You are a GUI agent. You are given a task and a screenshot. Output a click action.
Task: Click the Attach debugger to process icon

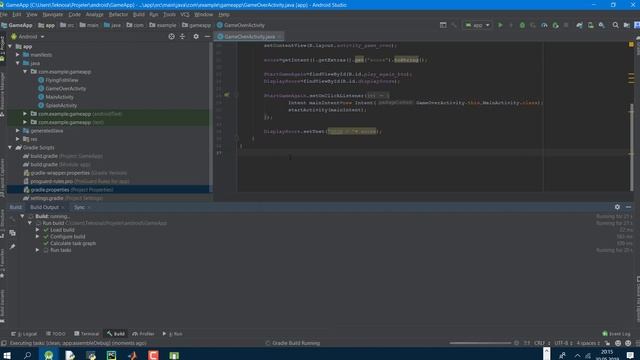(555, 25)
